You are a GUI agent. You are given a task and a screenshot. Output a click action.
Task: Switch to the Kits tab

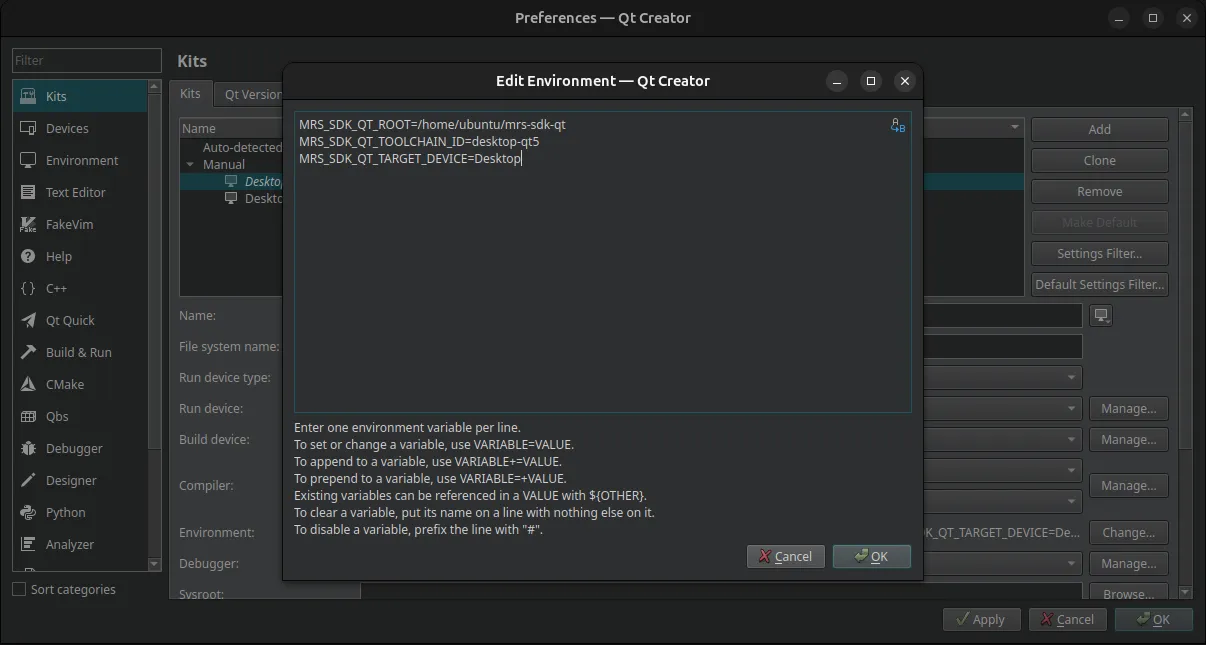[x=190, y=94]
